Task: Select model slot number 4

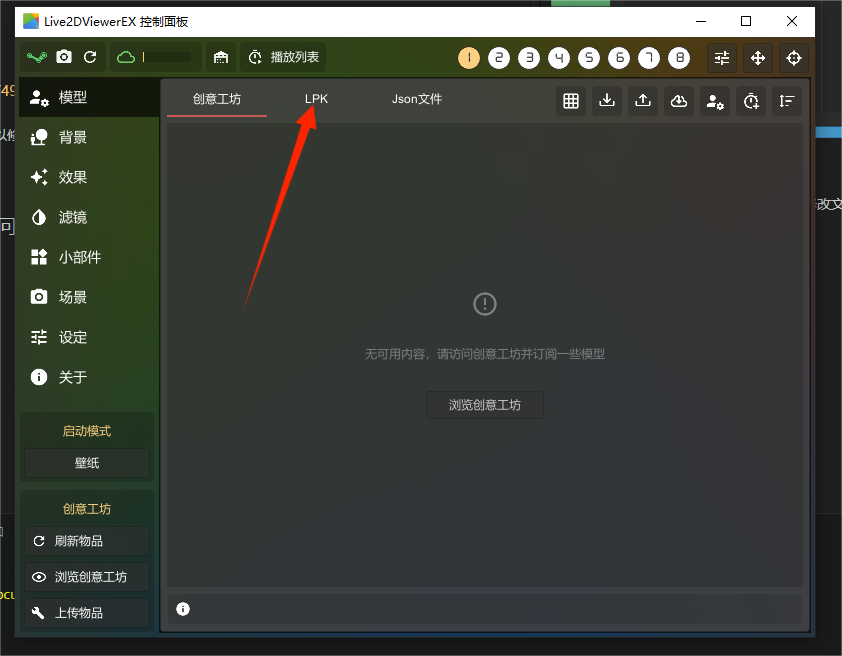Action: pos(559,58)
